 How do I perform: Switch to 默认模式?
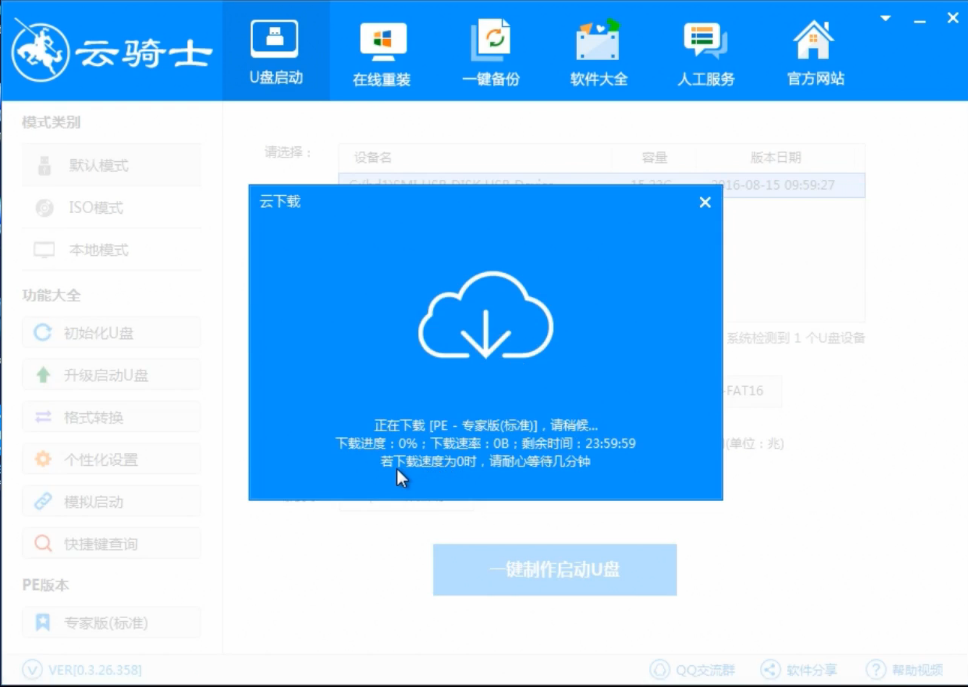click(x=110, y=165)
